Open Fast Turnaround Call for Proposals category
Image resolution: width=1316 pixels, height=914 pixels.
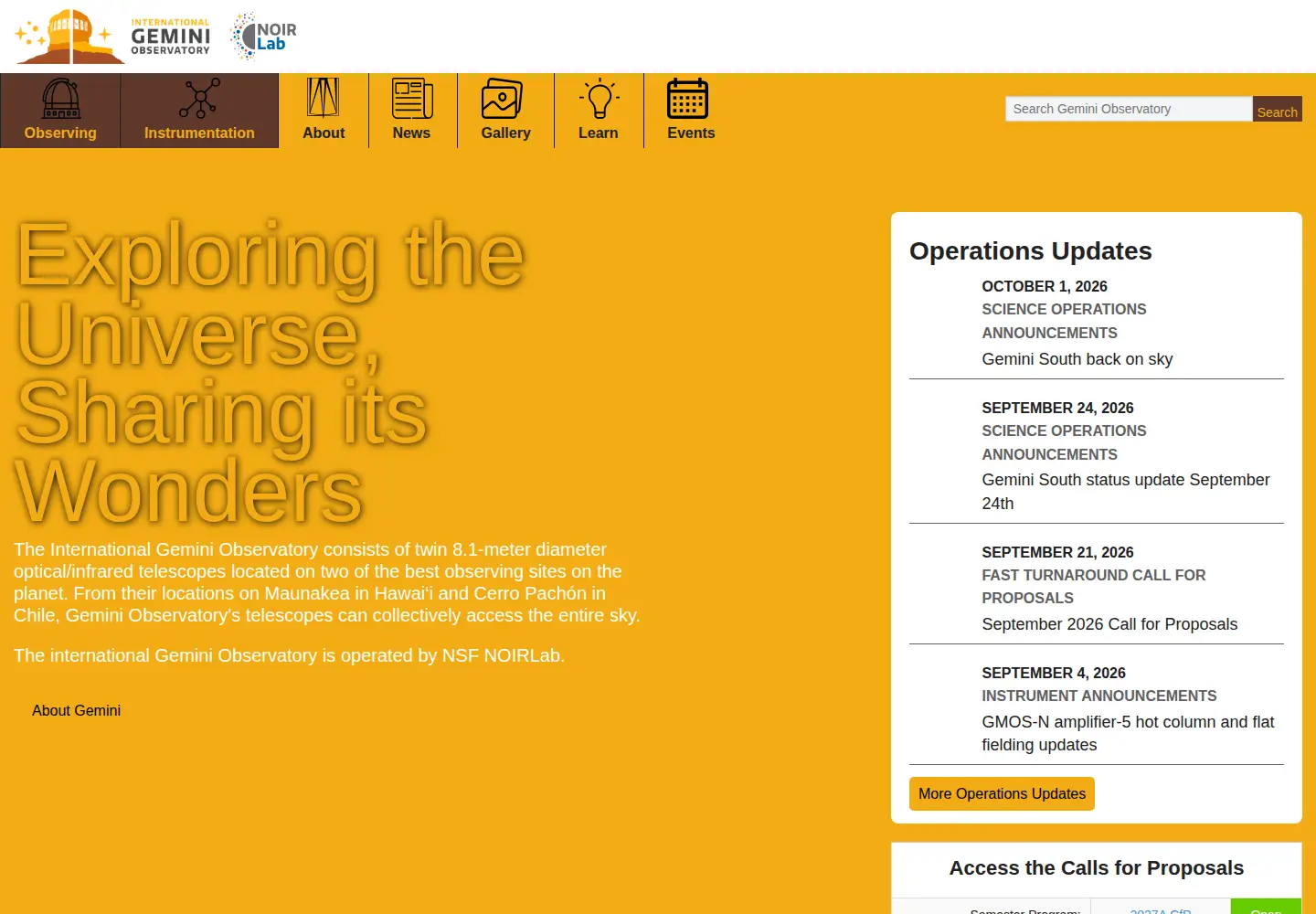(x=1094, y=587)
